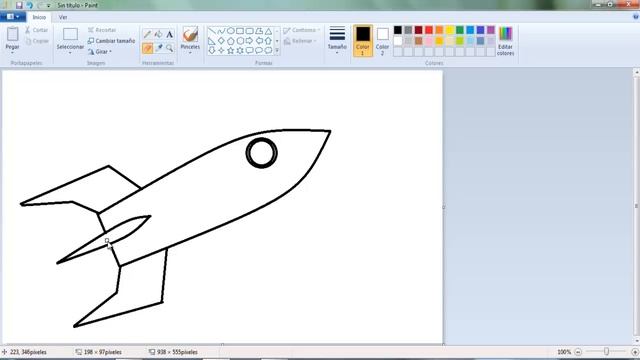The image size is (640, 360).
Task: Click the Pinceles brush icon
Action: [x=190, y=34]
